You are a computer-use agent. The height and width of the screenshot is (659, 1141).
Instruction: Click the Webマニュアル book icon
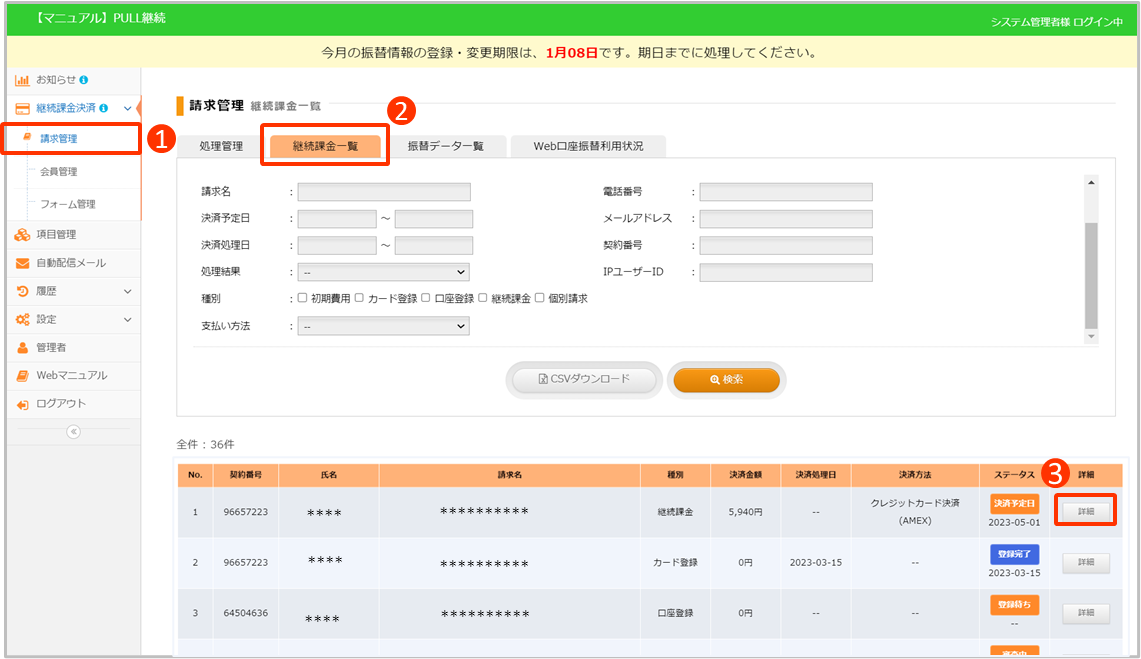22,375
